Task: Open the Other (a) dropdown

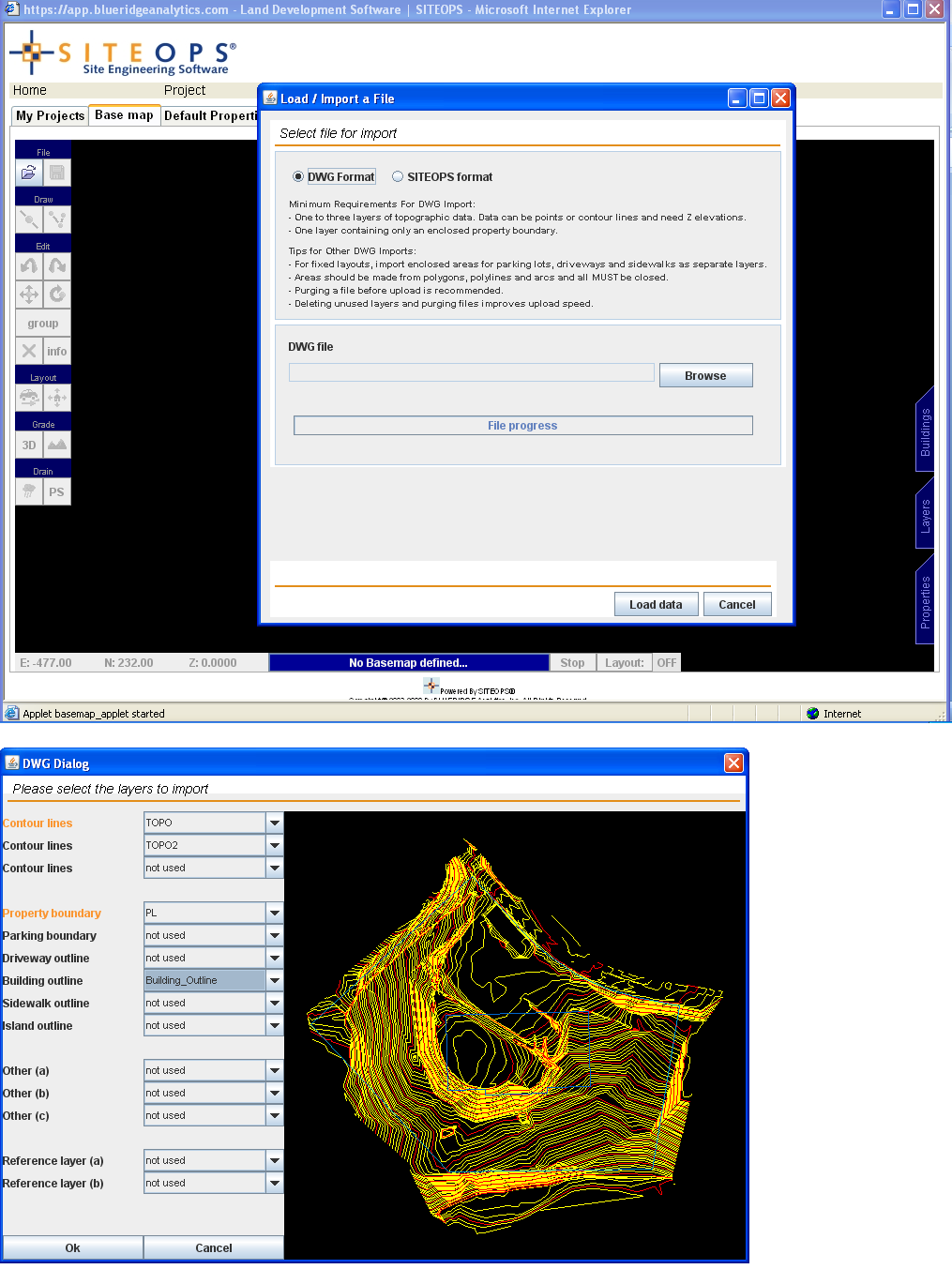Action: 275,1070
